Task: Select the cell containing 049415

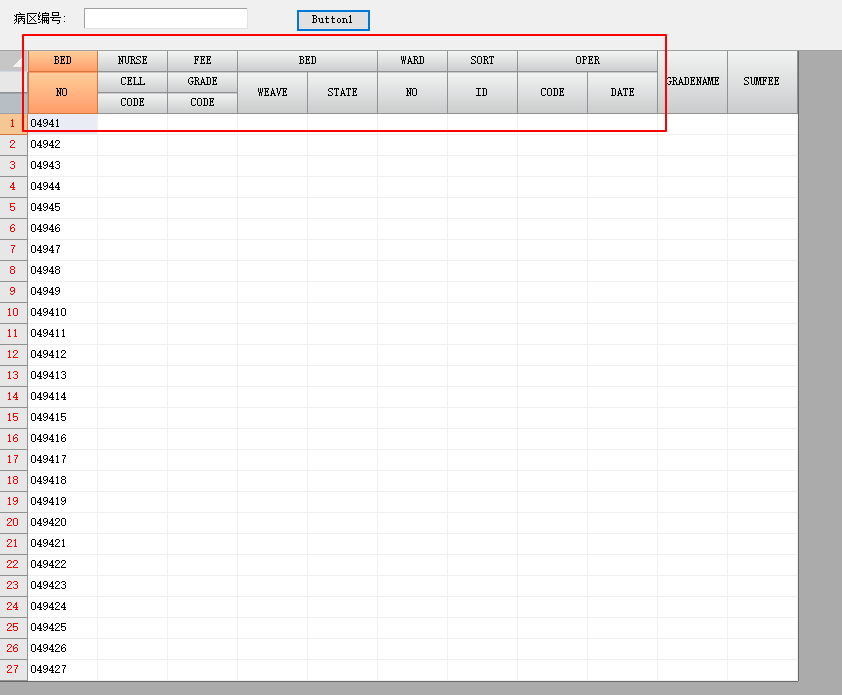Action: tap(62, 417)
